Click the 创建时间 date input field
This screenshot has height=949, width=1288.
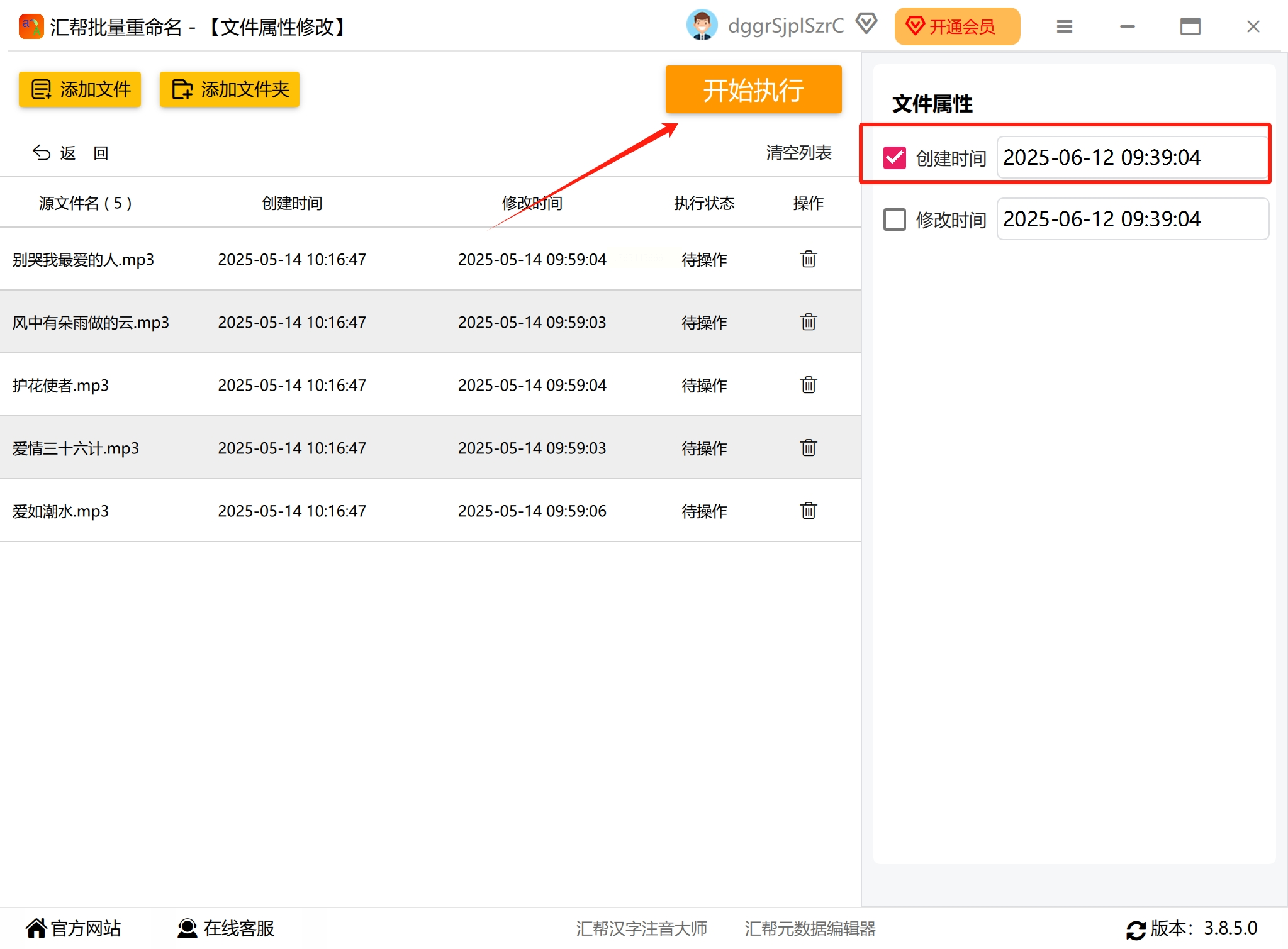[1132, 157]
